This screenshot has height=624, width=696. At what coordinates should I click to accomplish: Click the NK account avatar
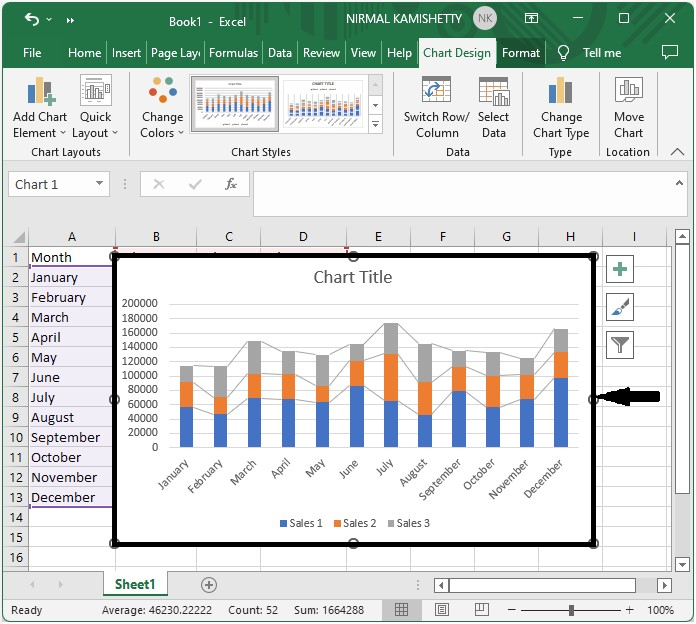click(x=485, y=19)
